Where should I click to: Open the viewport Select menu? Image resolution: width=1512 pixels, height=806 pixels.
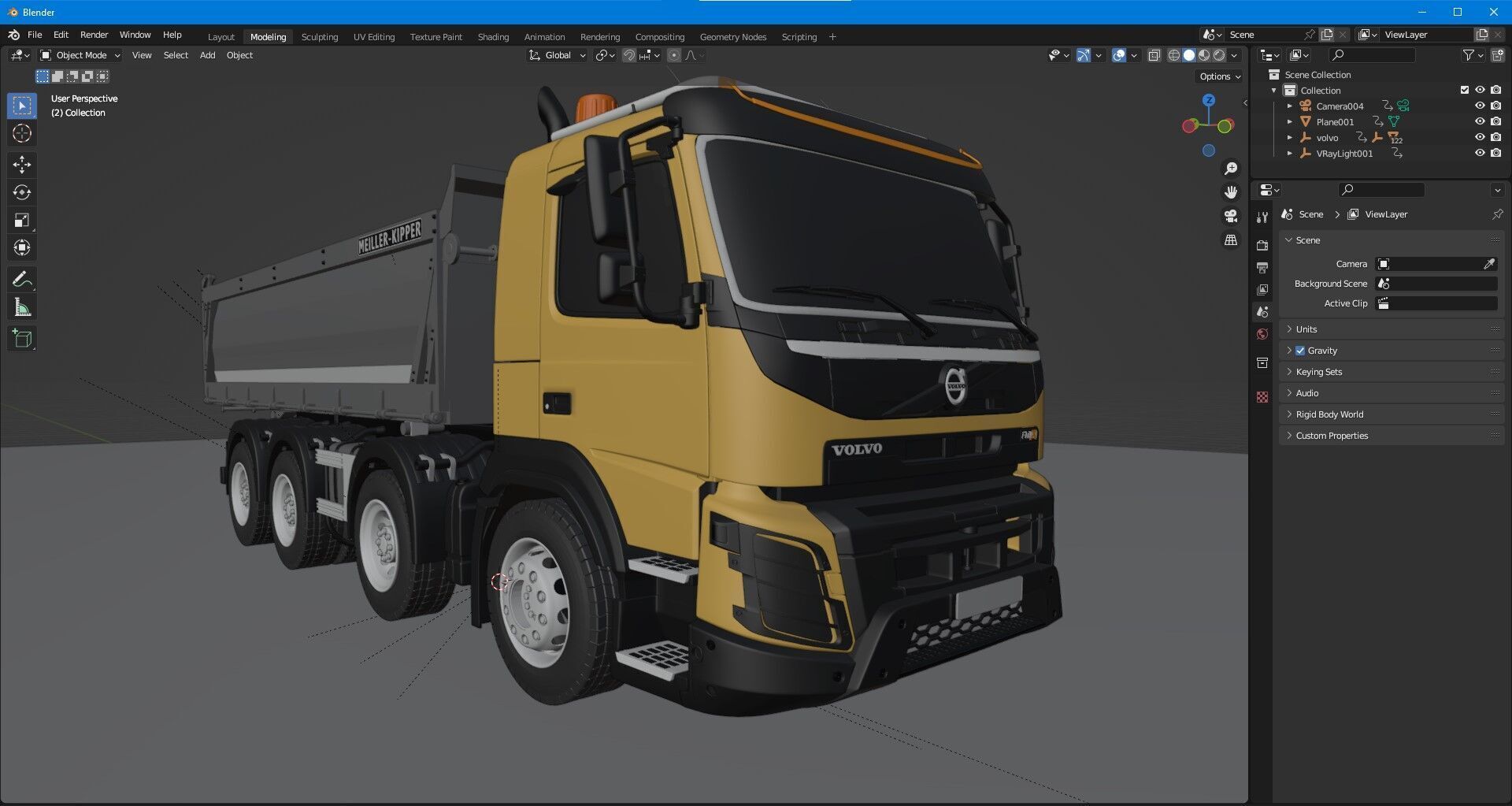(x=176, y=55)
